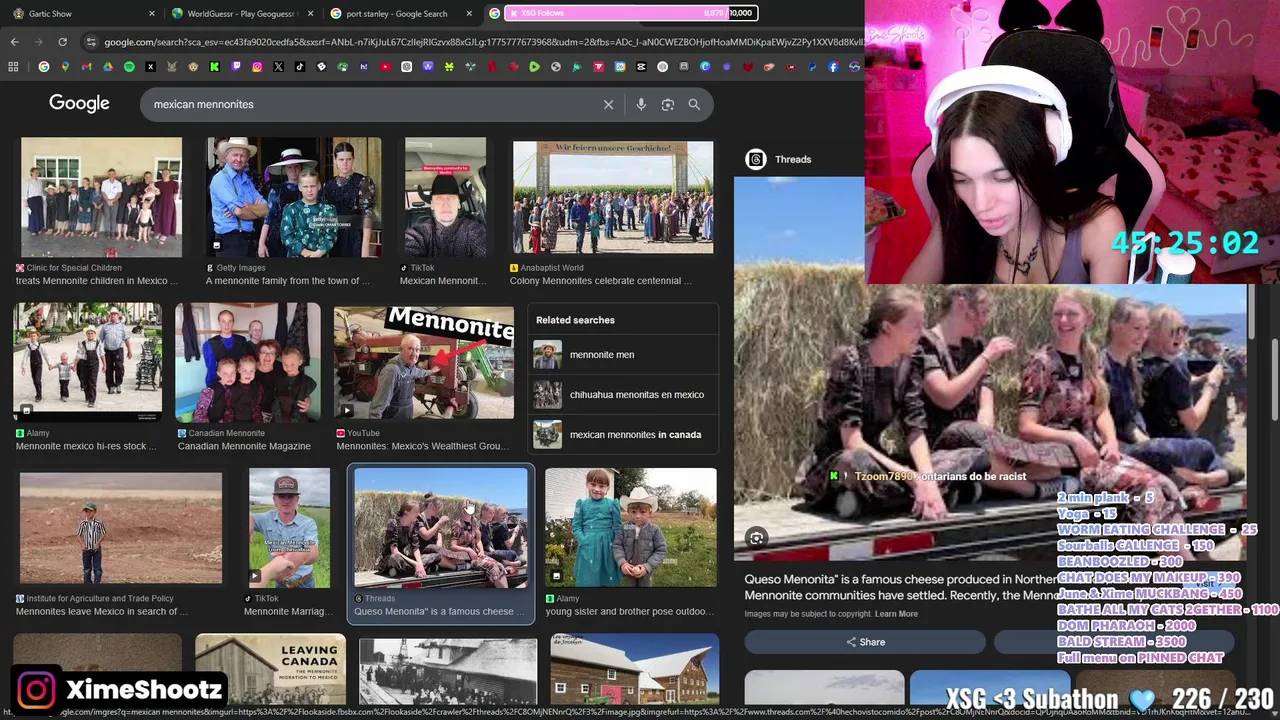Open the Chrome apps grid shortcut
The height and width of the screenshot is (720, 1280).
(x=13, y=67)
